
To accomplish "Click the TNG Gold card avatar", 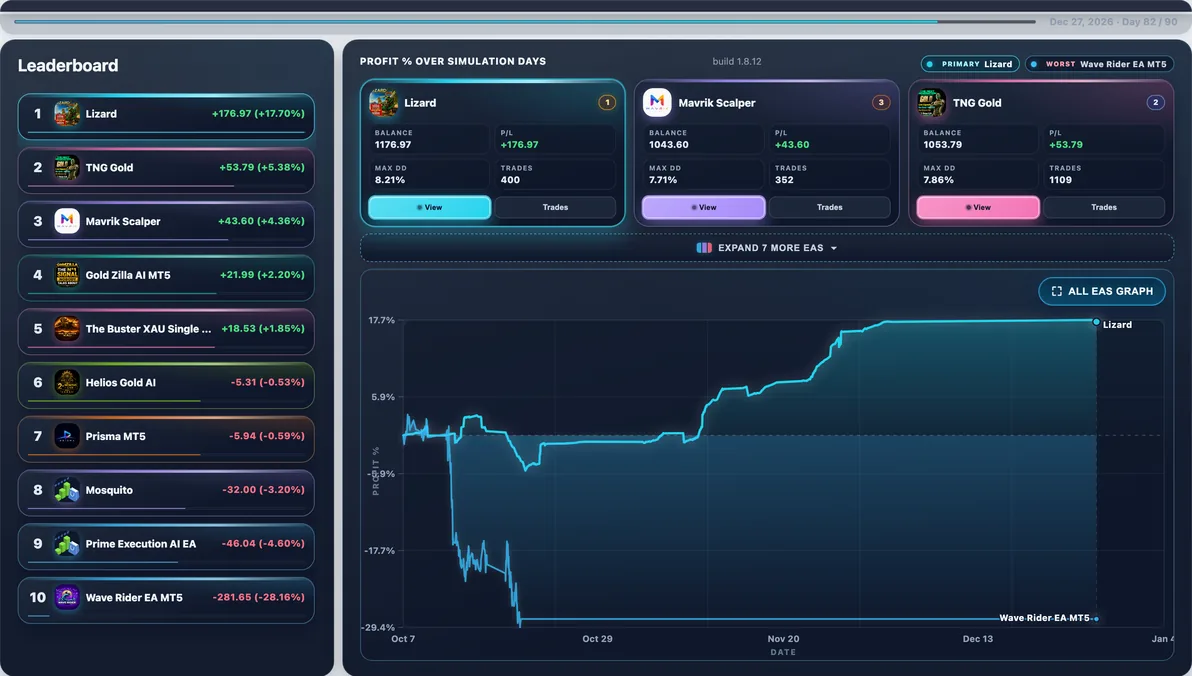I will pyautogui.click(x=932, y=103).
